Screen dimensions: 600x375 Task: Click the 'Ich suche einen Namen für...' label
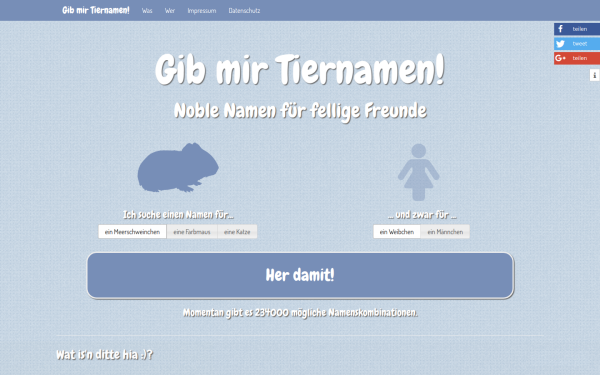click(x=178, y=215)
